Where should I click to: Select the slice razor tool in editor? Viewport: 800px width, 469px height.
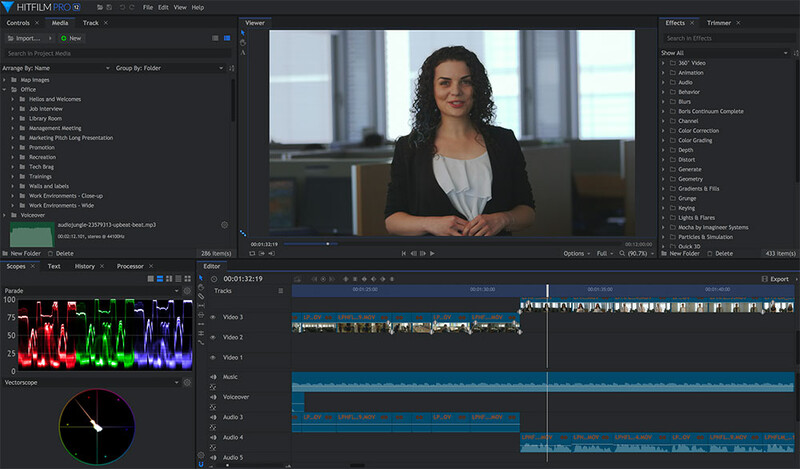201,297
